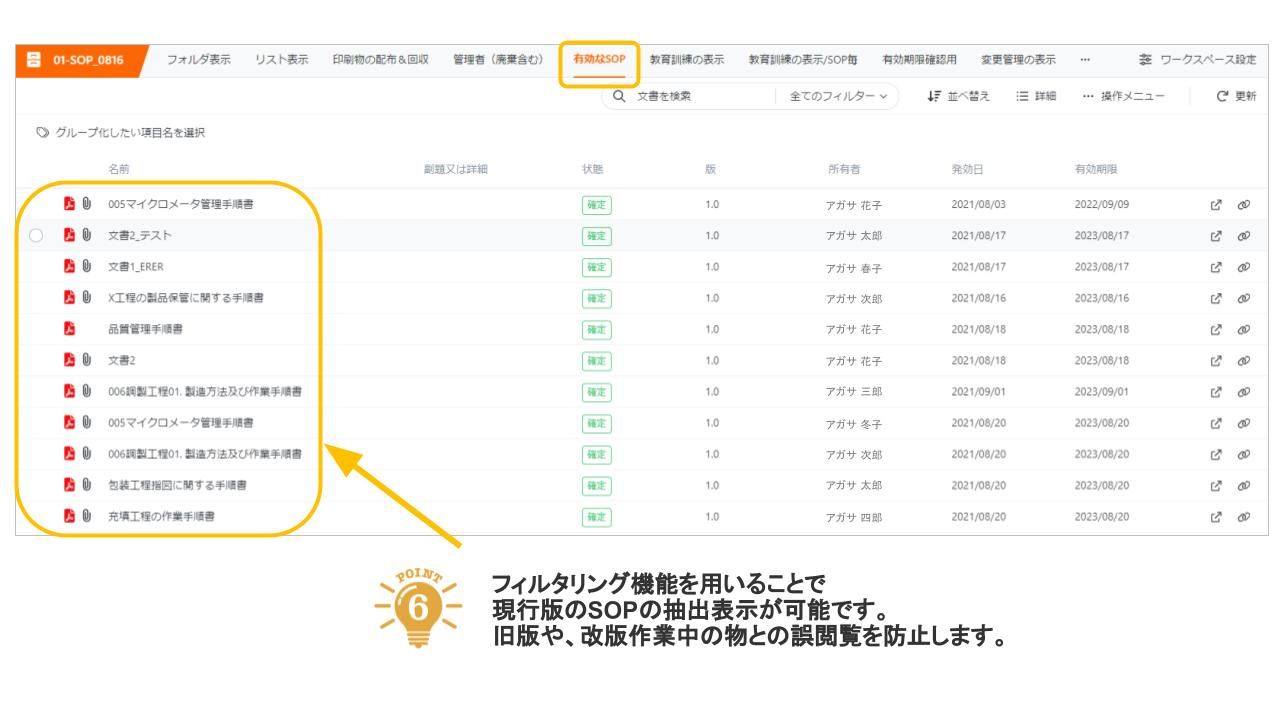Open 005マイクロメータ管理手順書 in new window via first row icon
The image size is (1280, 720).
coord(1216,205)
